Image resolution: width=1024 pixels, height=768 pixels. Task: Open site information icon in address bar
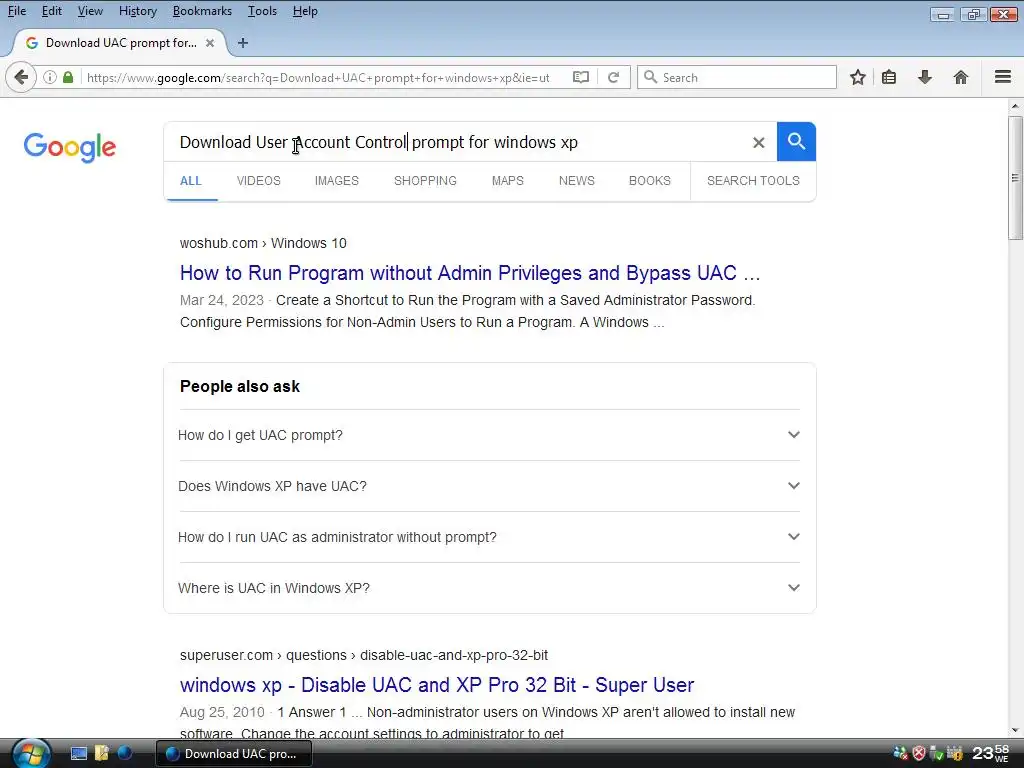tap(50, 77)
